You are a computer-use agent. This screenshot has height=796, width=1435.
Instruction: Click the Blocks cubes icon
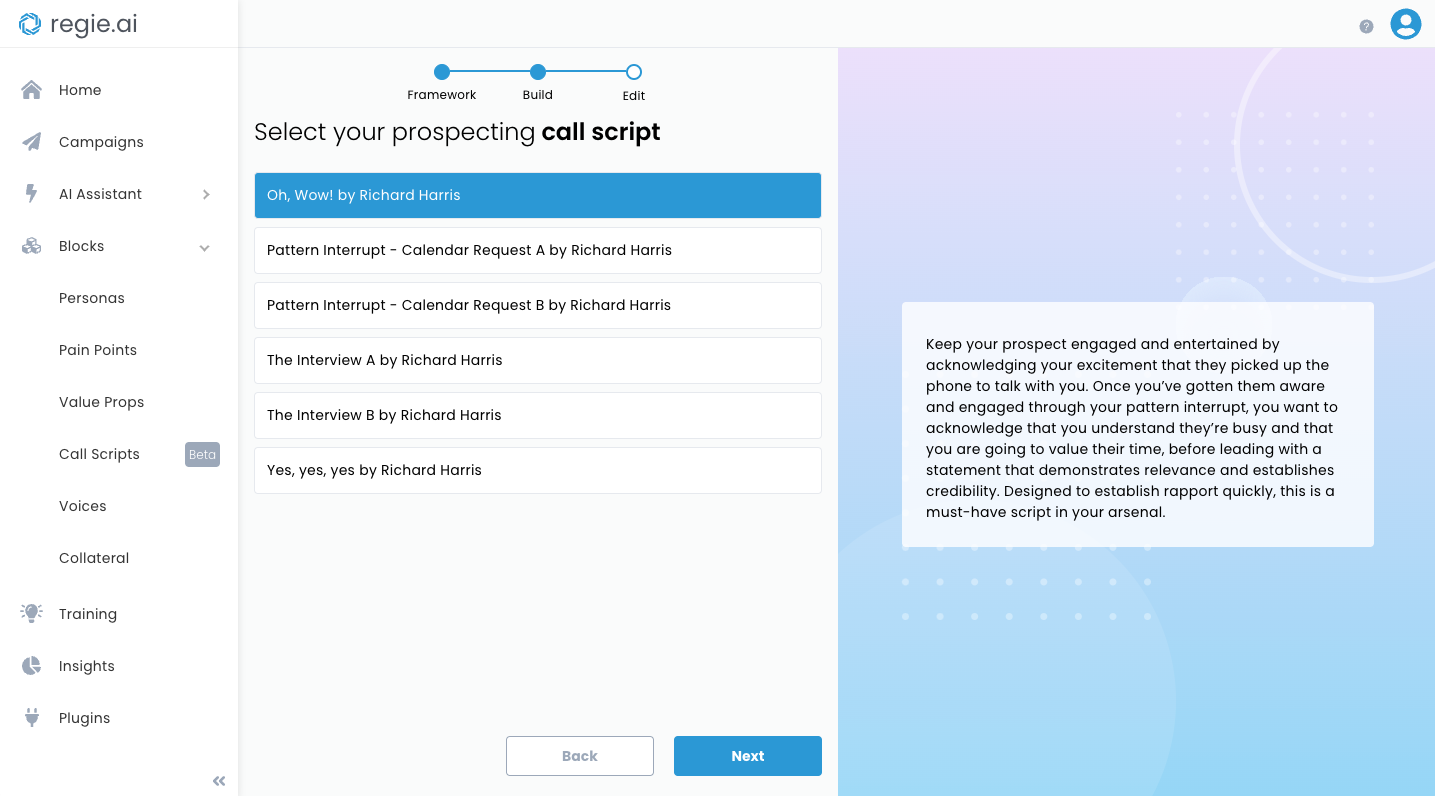32,246
